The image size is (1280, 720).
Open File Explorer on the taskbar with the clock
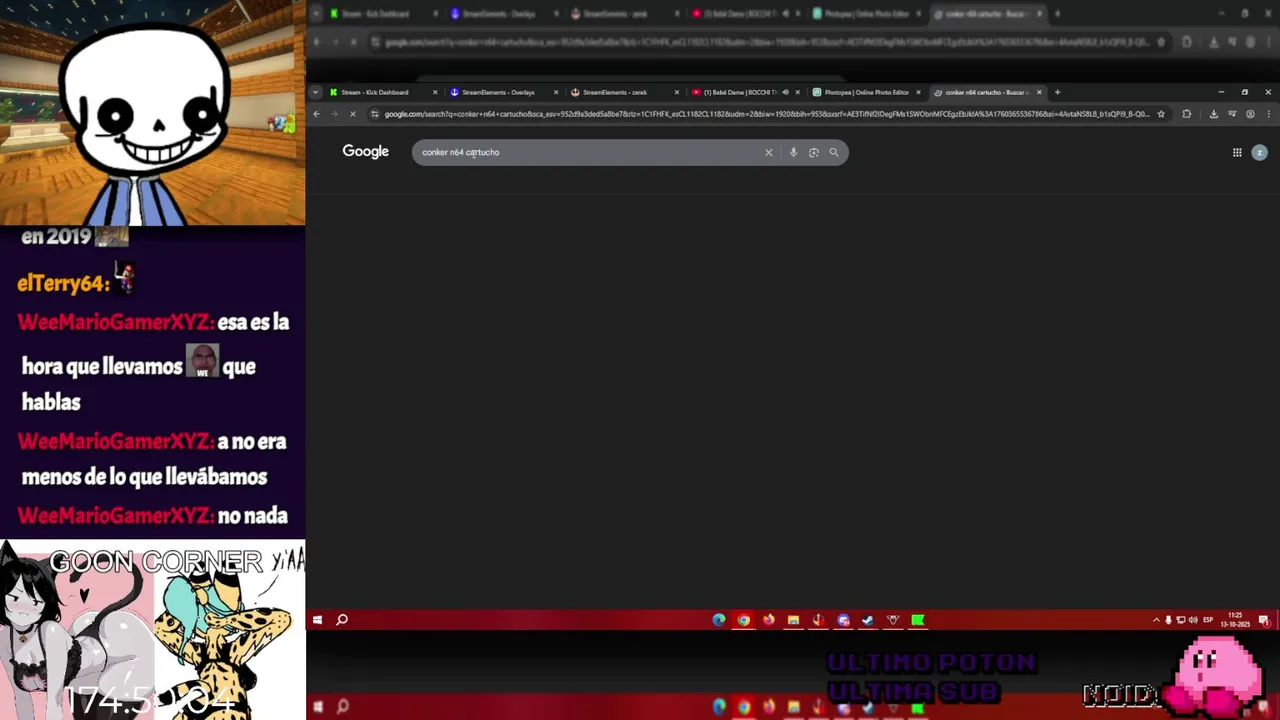[793, 620]
